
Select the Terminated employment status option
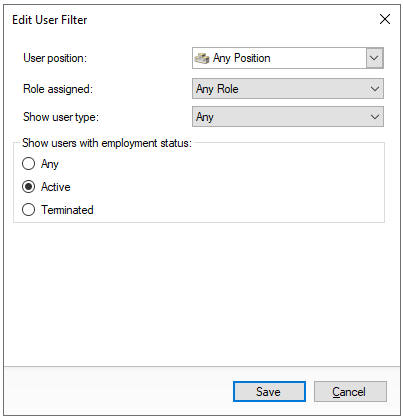(x=28, y=210)
